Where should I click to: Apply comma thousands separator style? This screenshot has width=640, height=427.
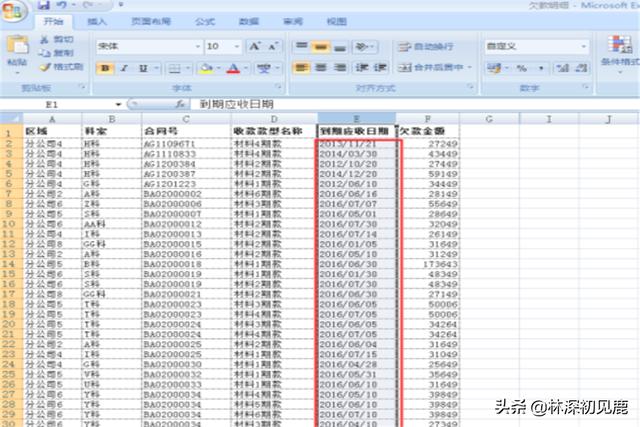click(x=541, y=68)
